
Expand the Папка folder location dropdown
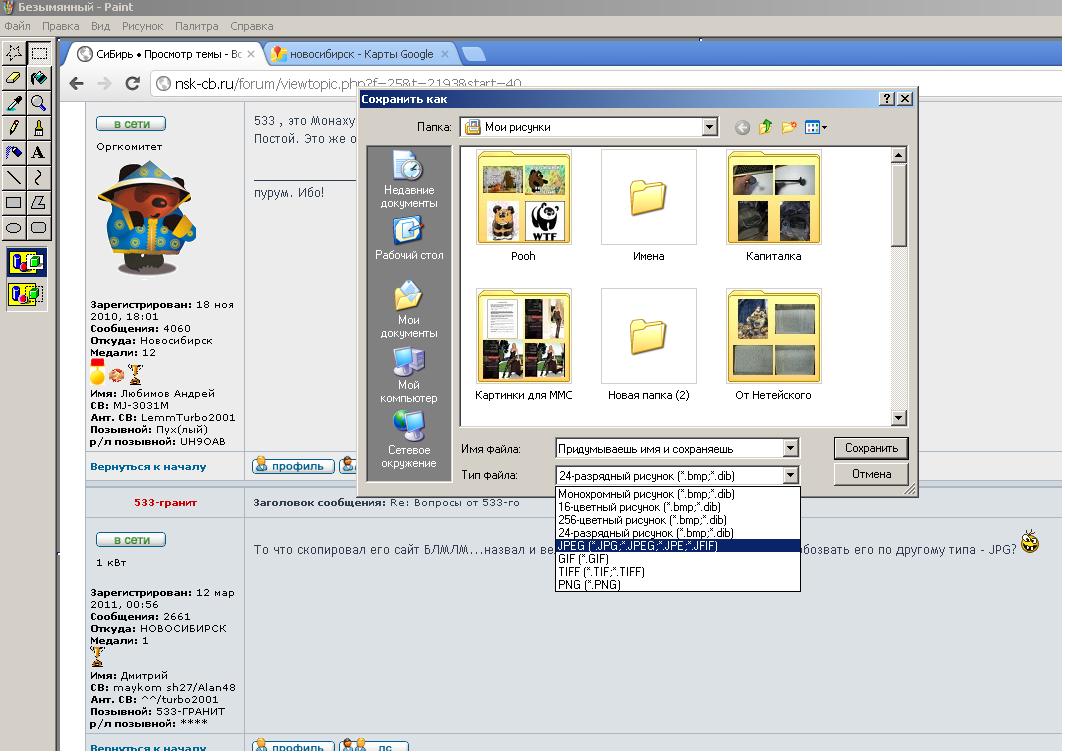pyautogui.click(x=709, y=127)
